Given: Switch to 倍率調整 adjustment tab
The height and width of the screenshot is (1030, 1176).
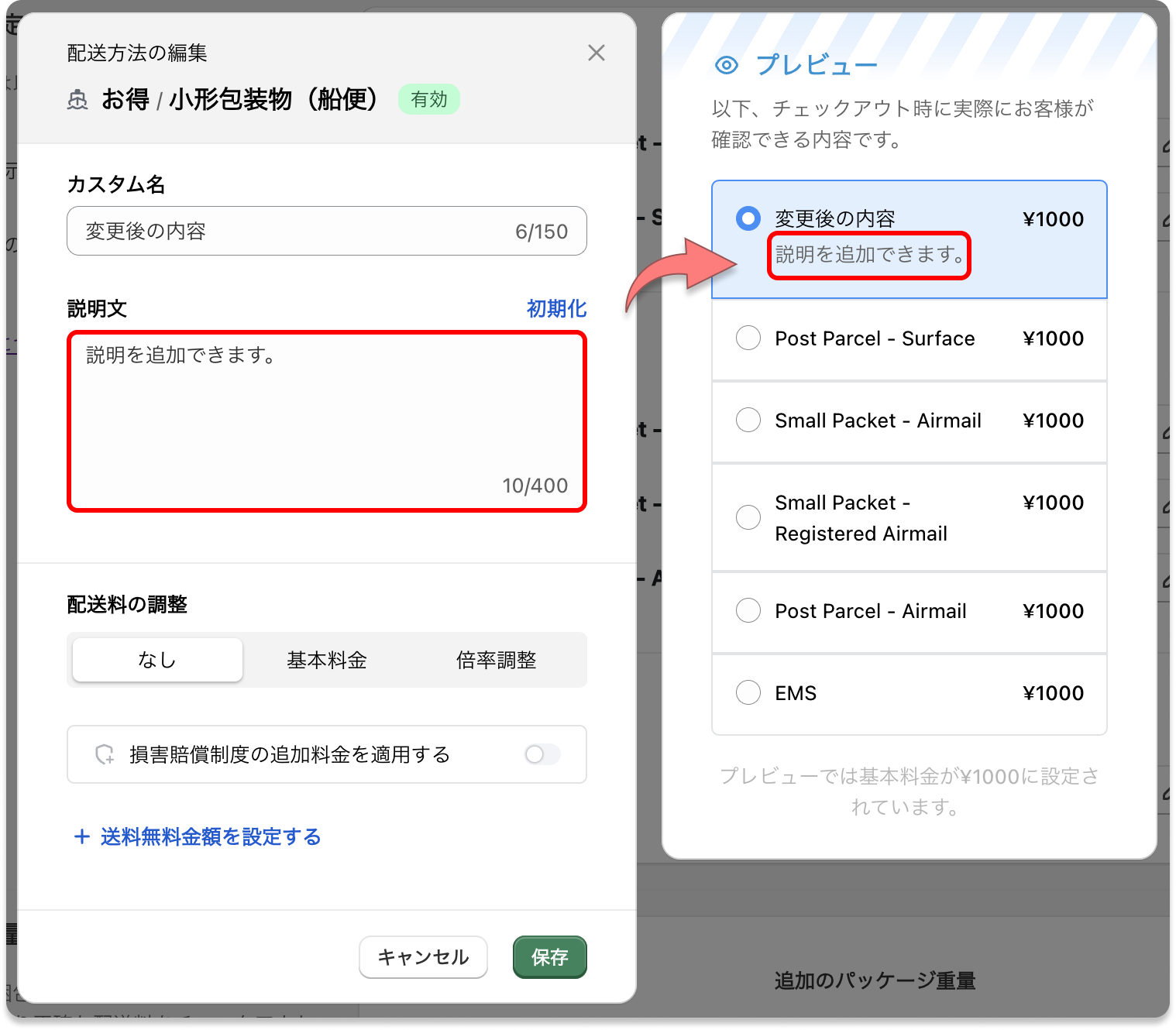Looking at the screenshot, I should click(x=499, y=660).
